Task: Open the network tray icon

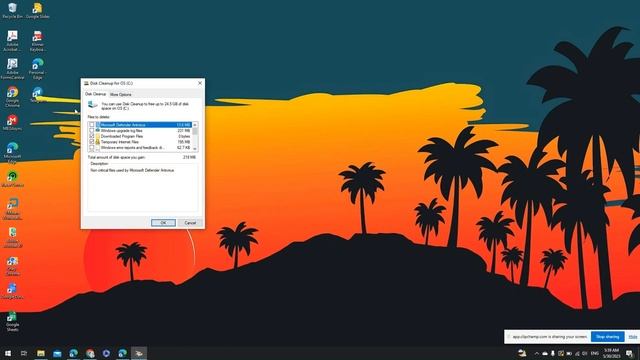Action: click(x=577, y=353)
